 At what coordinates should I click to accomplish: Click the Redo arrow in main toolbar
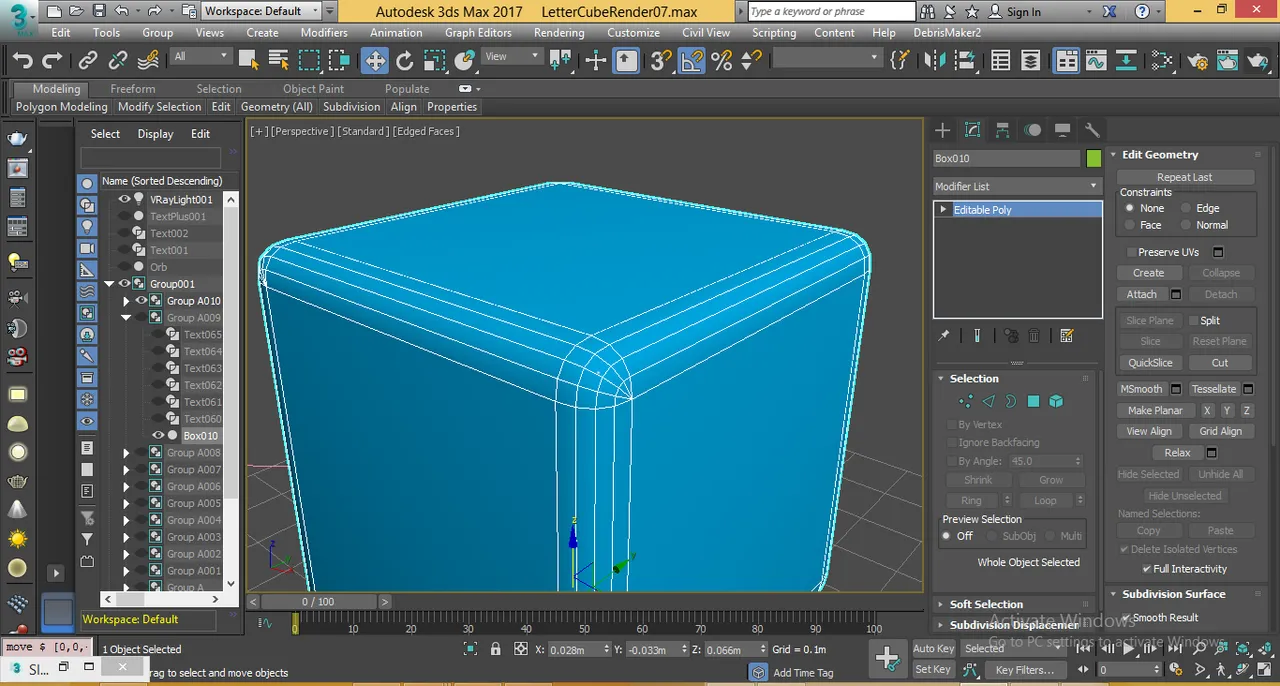tap(53, 61)
